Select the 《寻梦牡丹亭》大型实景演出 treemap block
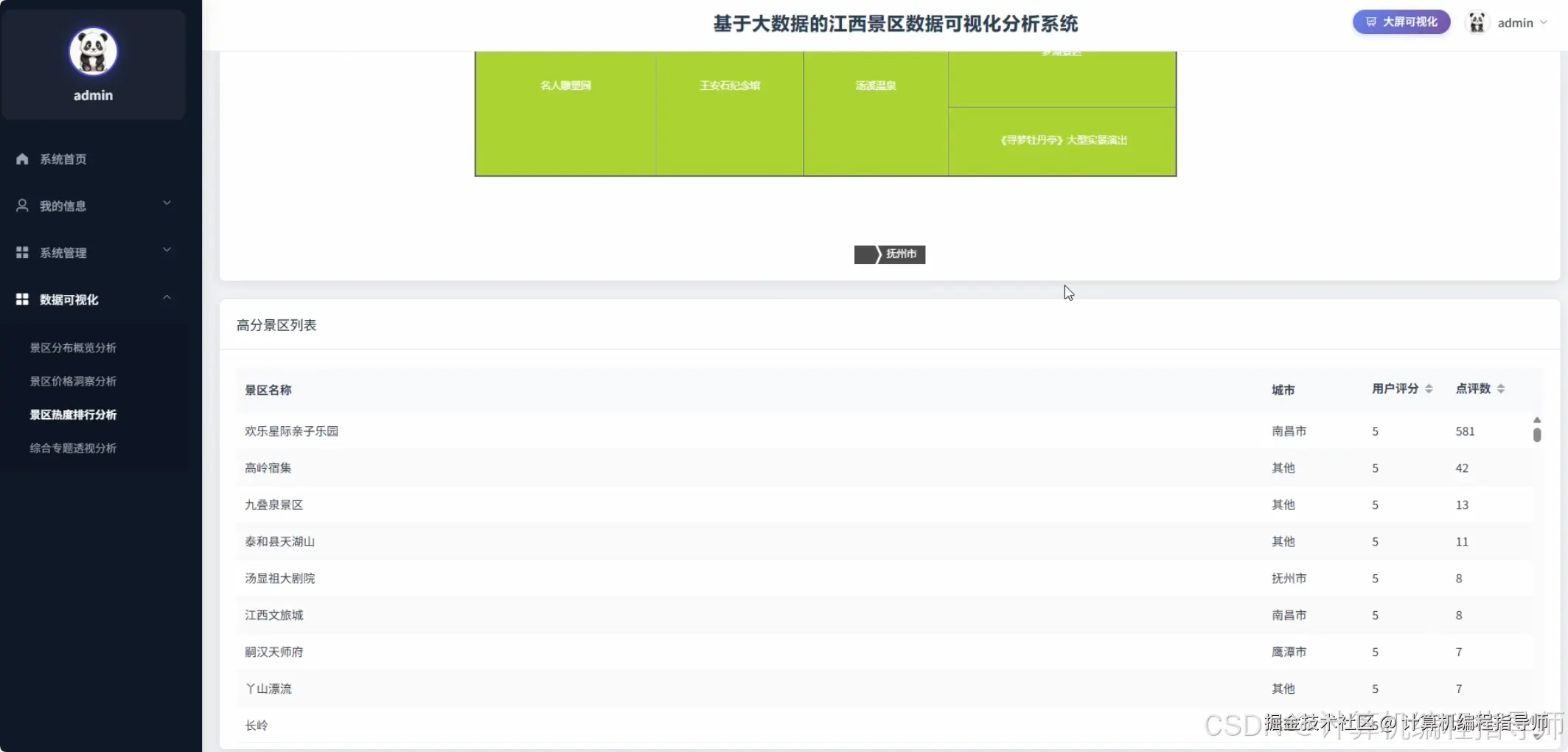 click(x=1062, y=141)
